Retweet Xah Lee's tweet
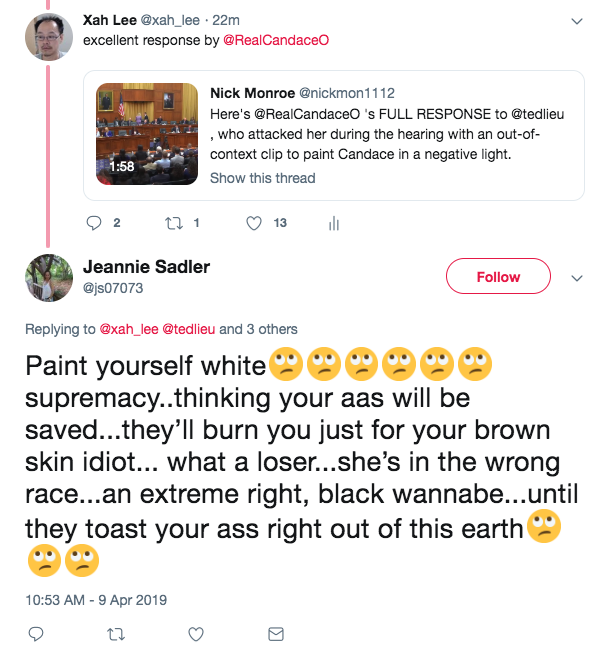603x658 pixels. point(175,223)
